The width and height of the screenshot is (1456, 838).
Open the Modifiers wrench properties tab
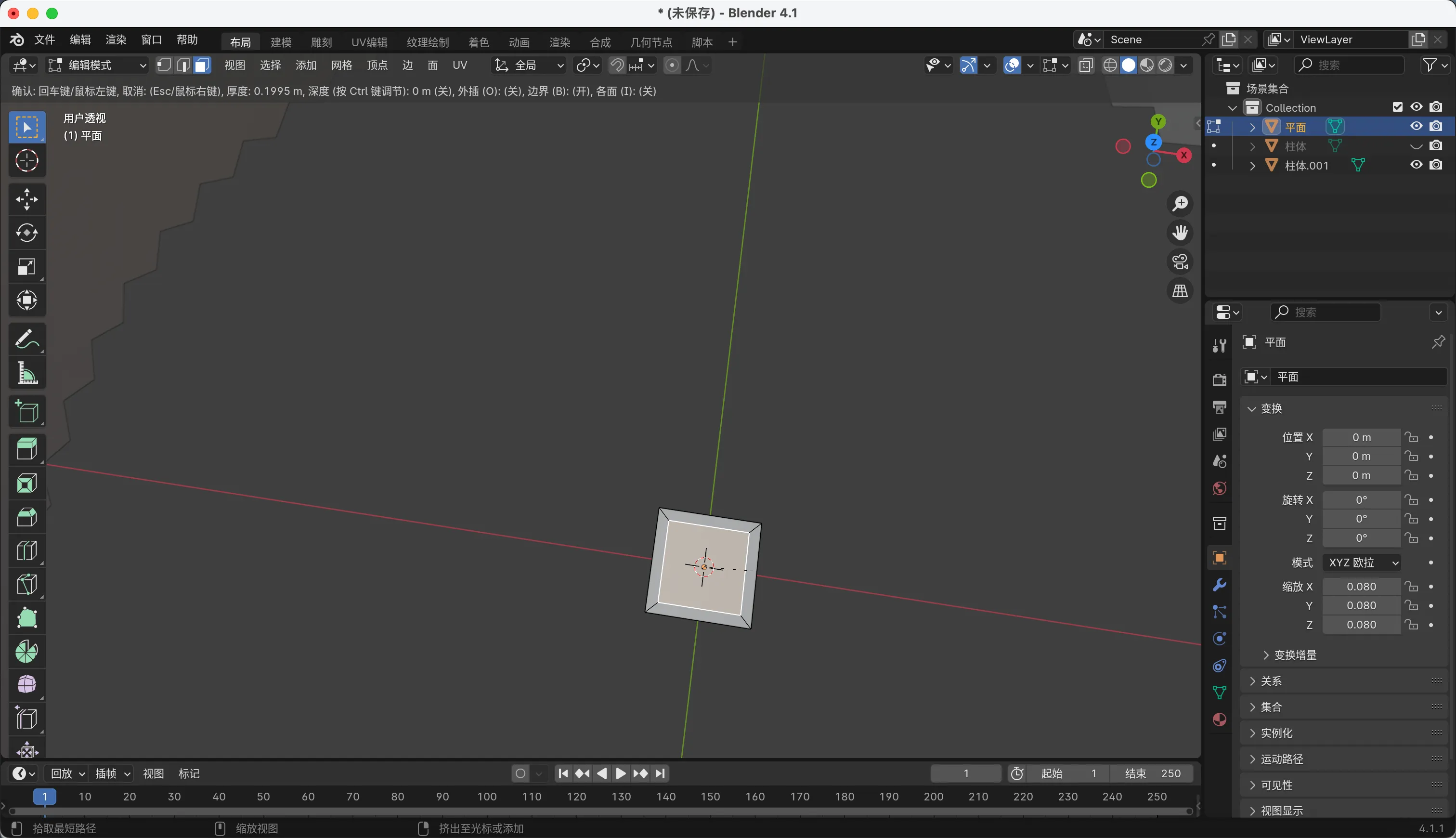[1219, 585]
